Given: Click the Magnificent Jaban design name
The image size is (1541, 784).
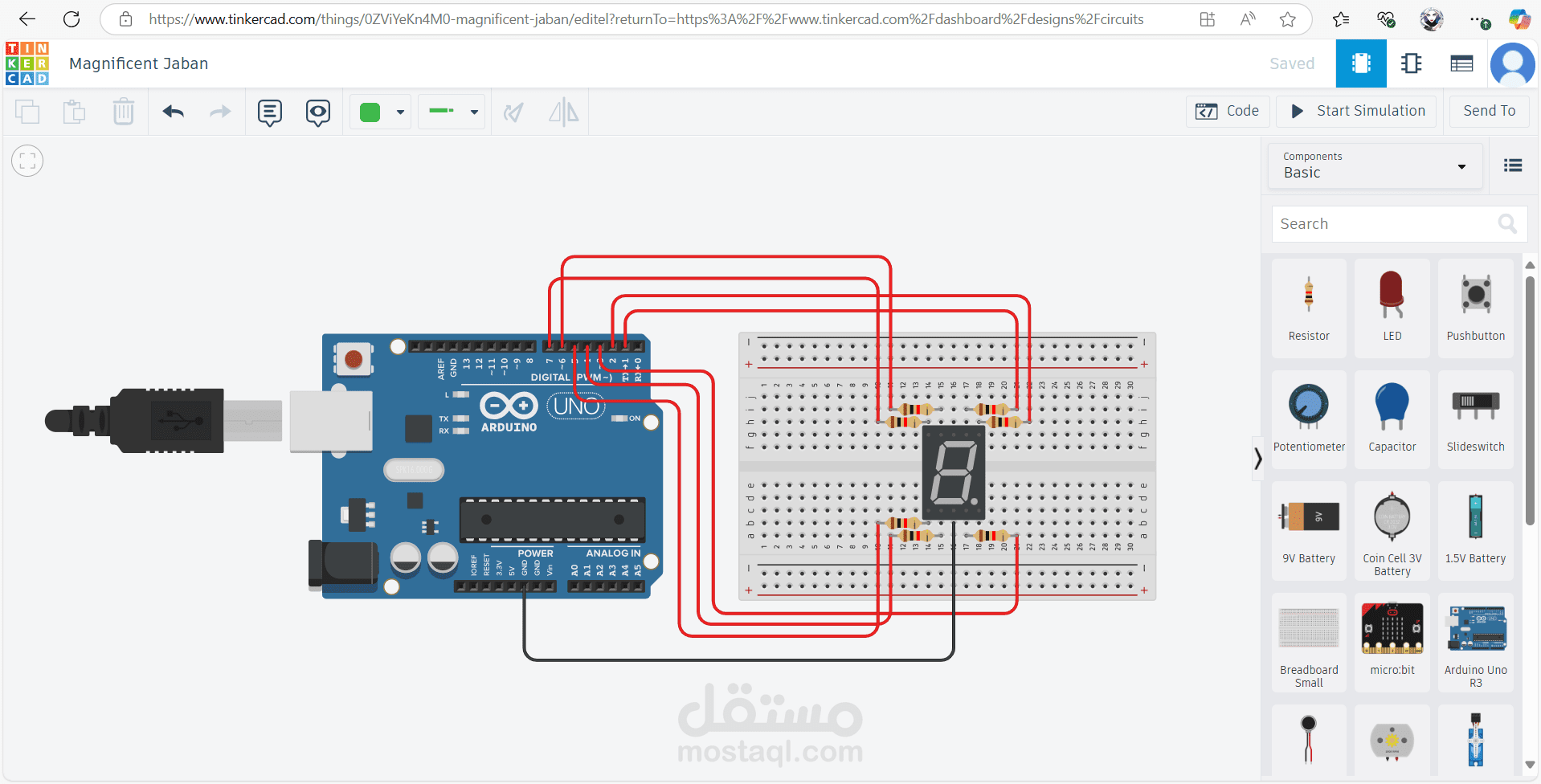Looking at the screenshot, I should pyautogui.click(x=139, y=63).
